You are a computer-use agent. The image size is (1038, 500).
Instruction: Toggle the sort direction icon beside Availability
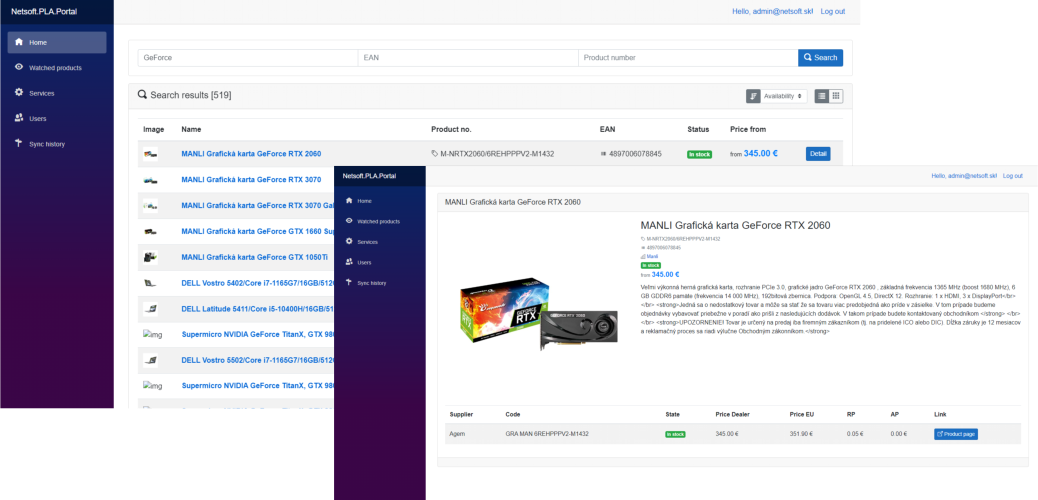(x=753, y=96)
